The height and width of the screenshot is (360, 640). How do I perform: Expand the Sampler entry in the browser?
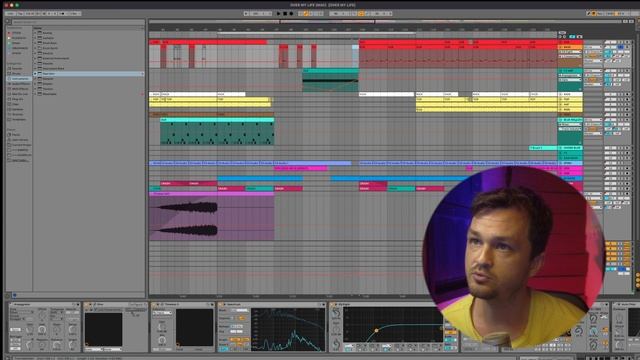point(35,79)
